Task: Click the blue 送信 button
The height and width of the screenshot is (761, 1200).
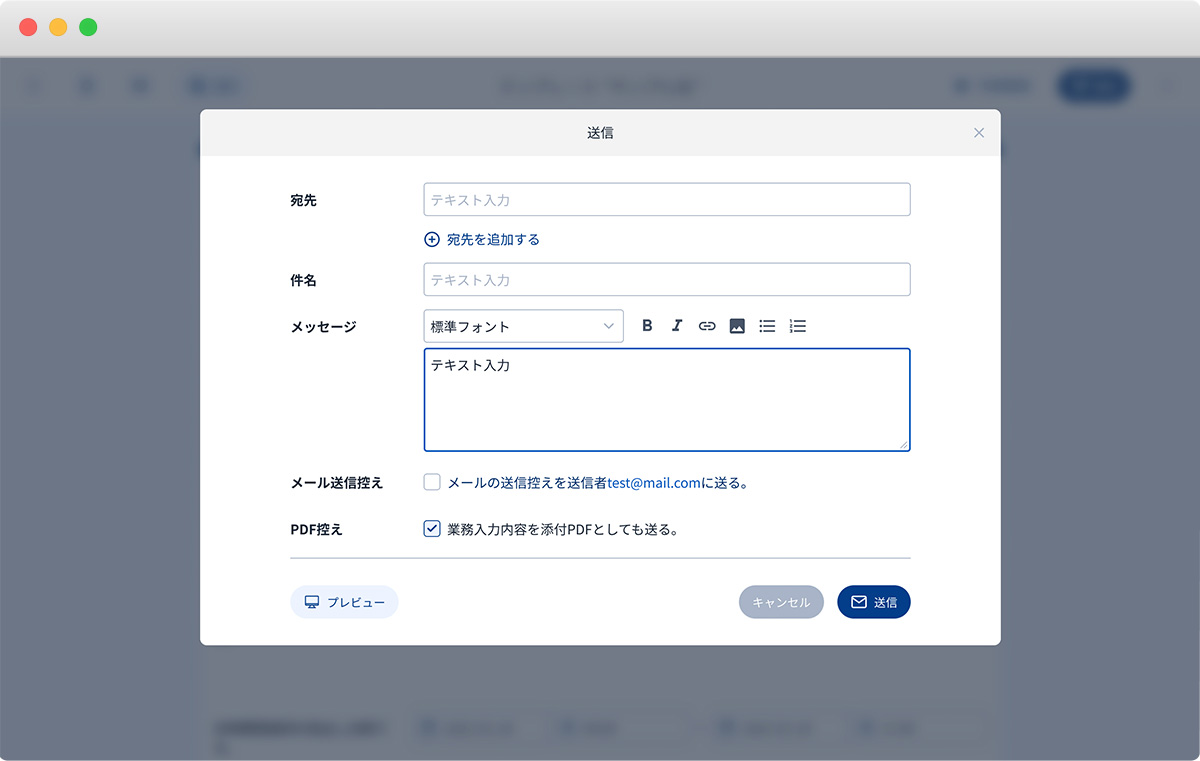Action: (873, 602)
